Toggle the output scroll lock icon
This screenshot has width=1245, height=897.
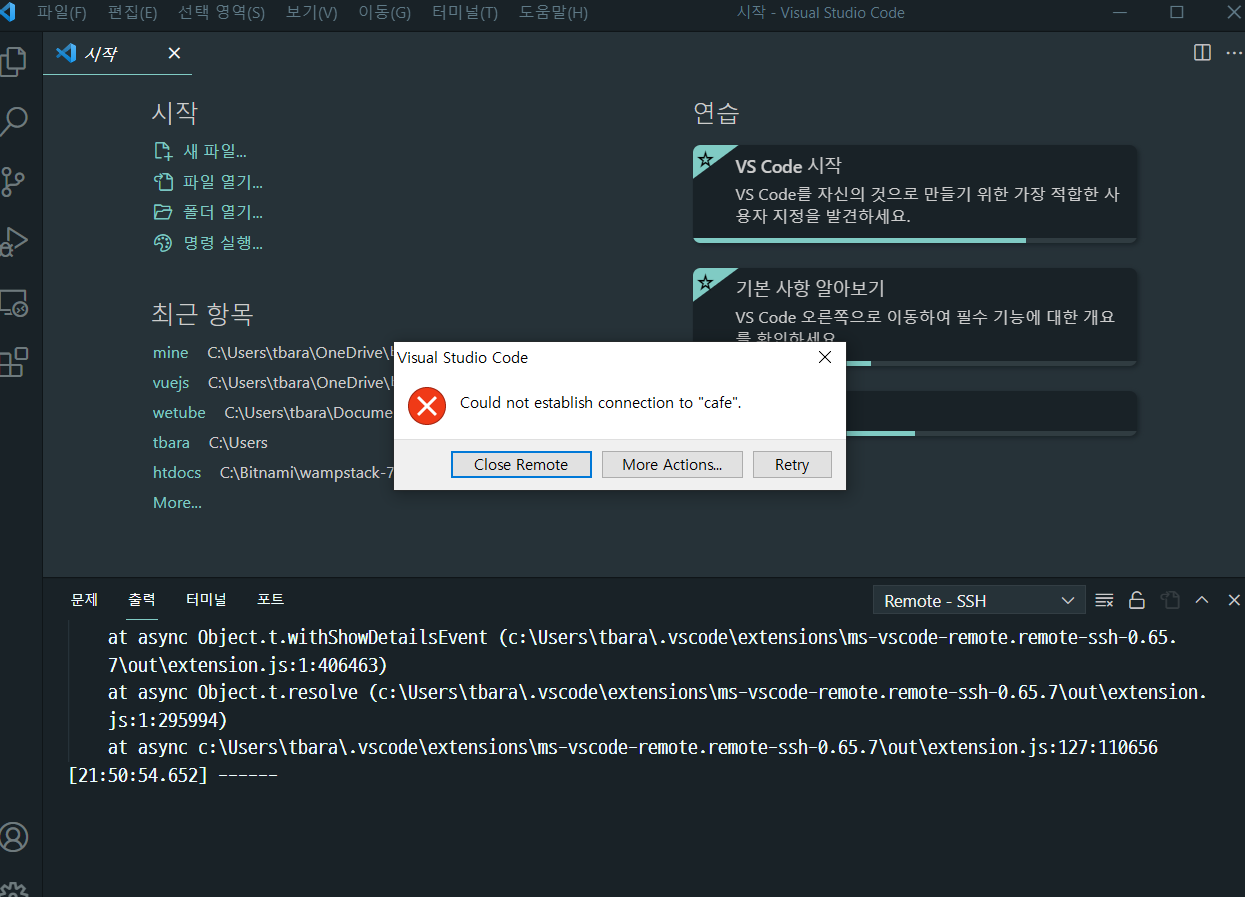coord(1137,600)
